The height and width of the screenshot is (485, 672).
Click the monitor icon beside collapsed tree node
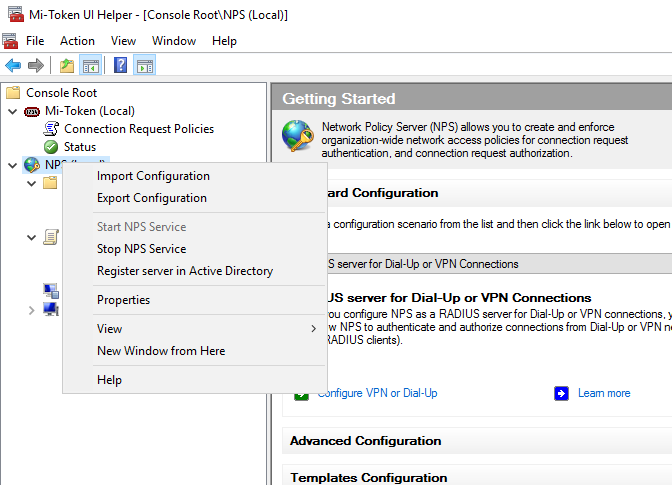51,309
